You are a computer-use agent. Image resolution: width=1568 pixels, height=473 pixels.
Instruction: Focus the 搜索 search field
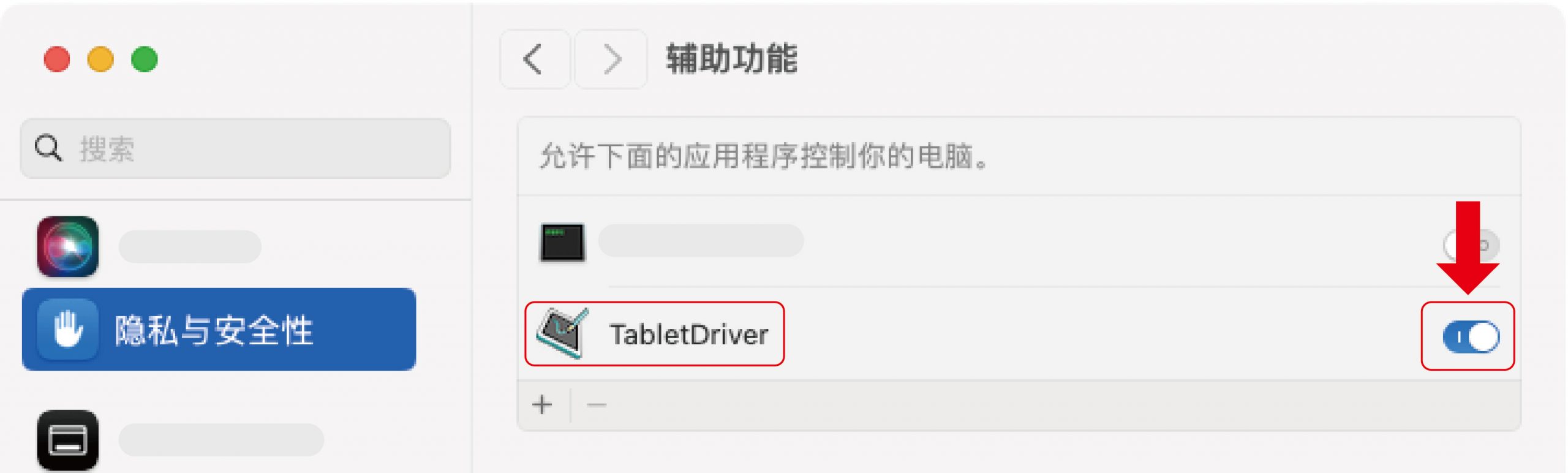235,148
